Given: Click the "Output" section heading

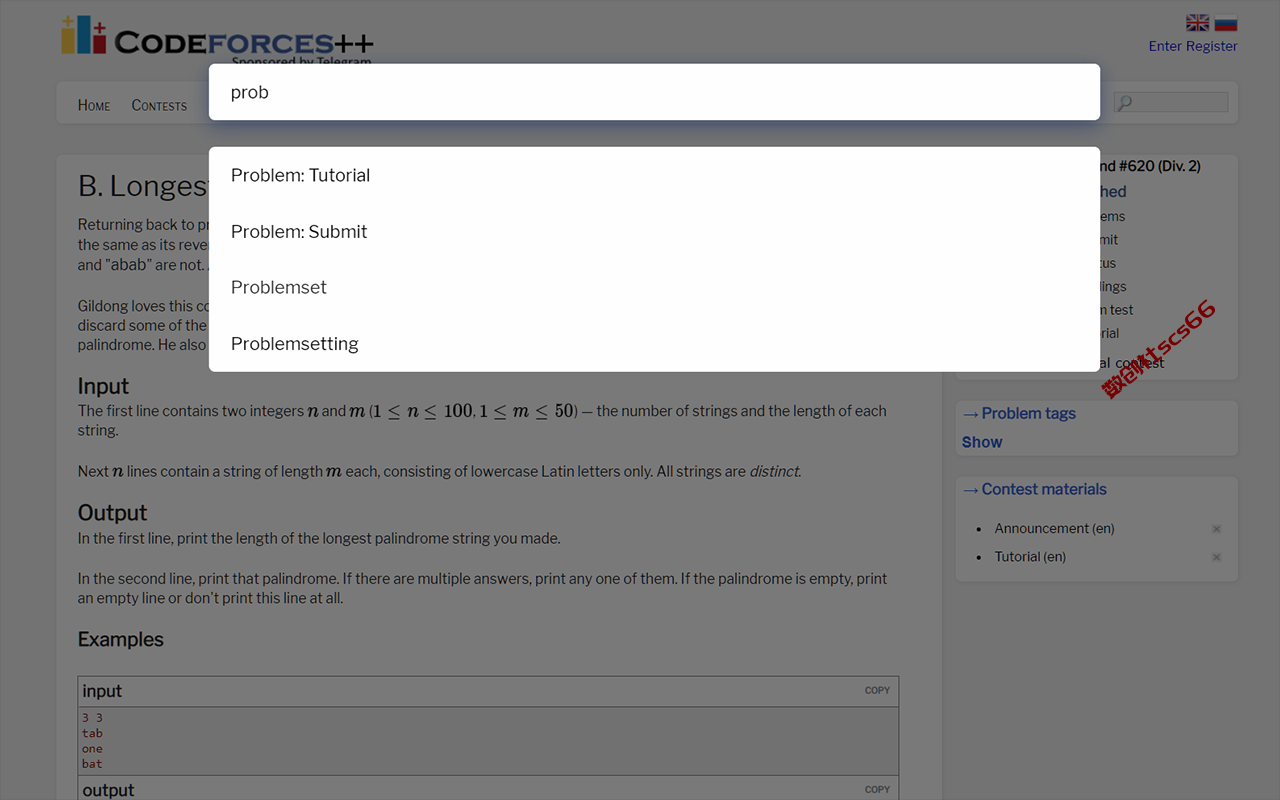Looking at the screenshot, I should [112, 513].
